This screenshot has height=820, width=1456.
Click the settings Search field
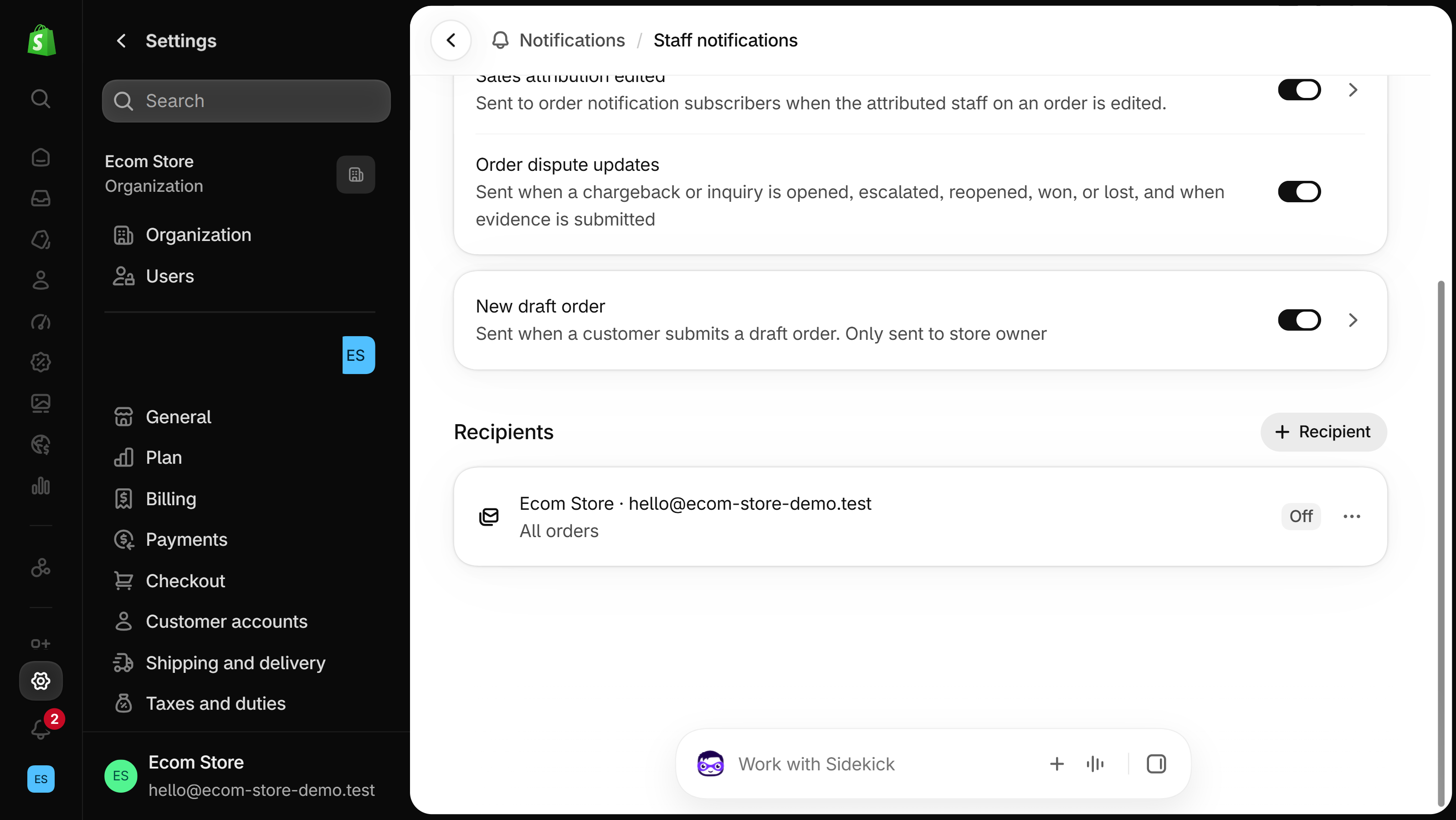coord(246,101)
